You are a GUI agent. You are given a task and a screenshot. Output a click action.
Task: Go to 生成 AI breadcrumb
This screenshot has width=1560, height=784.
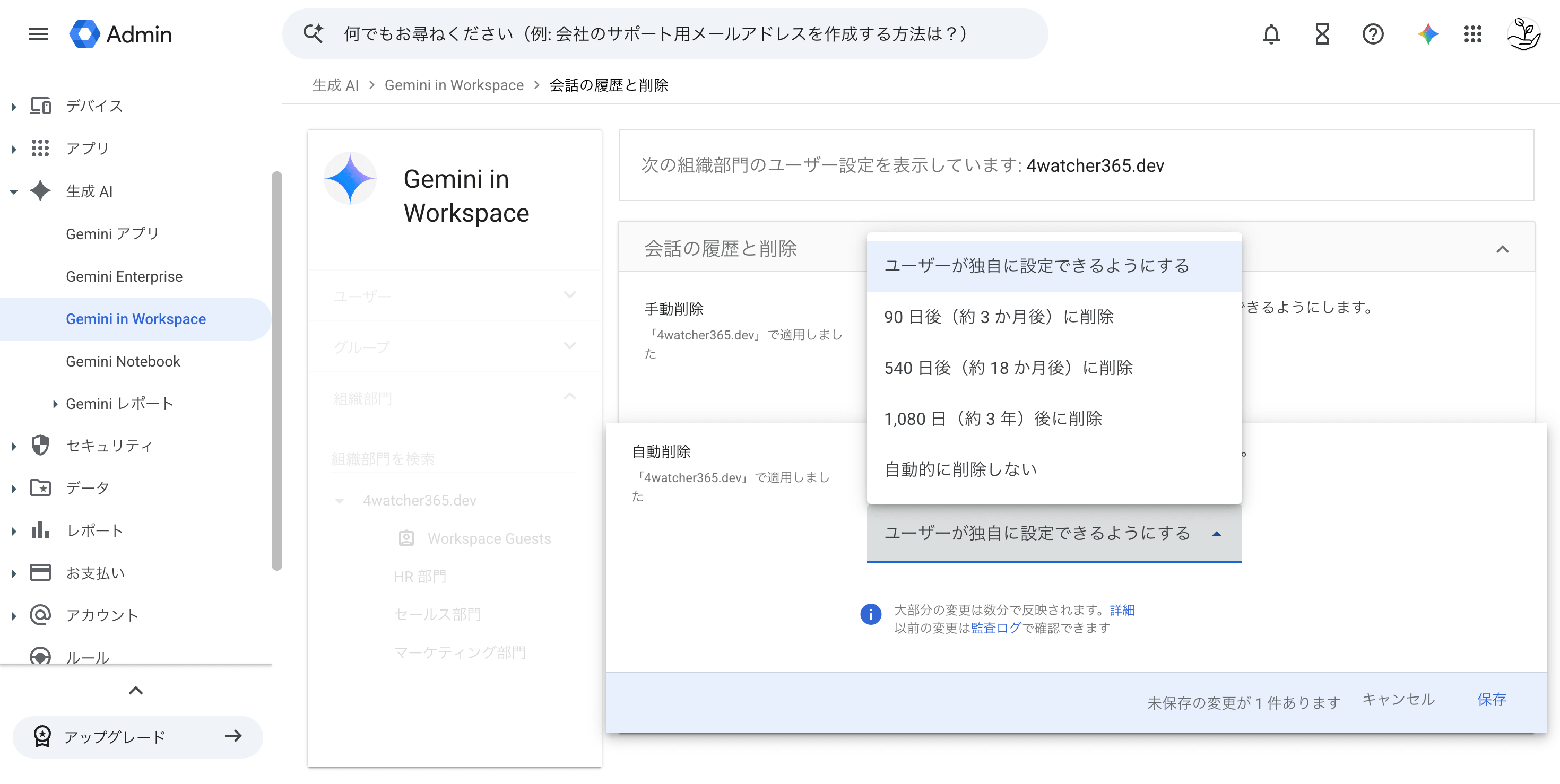coord(335,85)
